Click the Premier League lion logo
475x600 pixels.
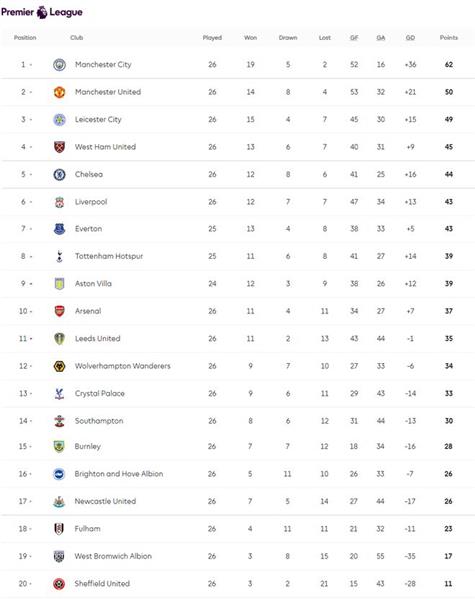tap(42, 12)
